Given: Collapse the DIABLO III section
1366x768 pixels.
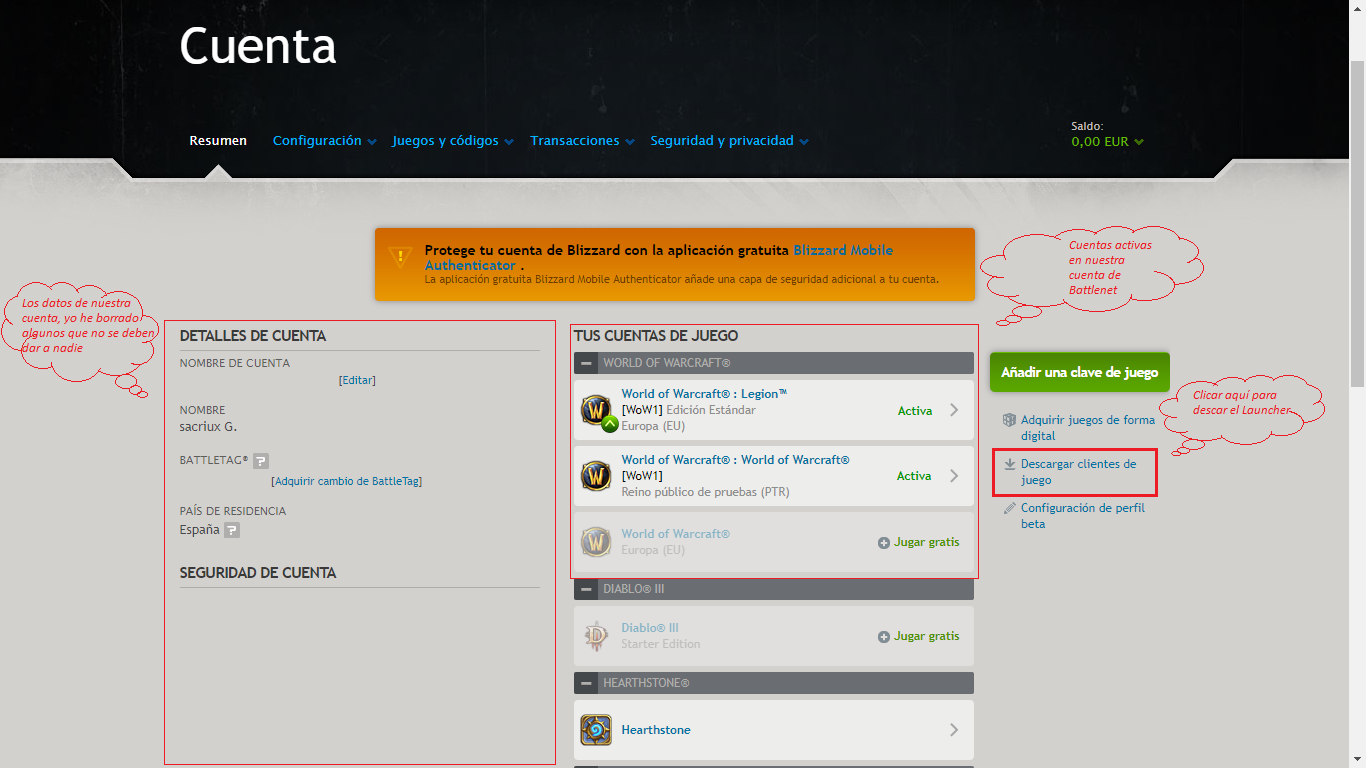Looking at the screenshot, I should tap(586, 589).
